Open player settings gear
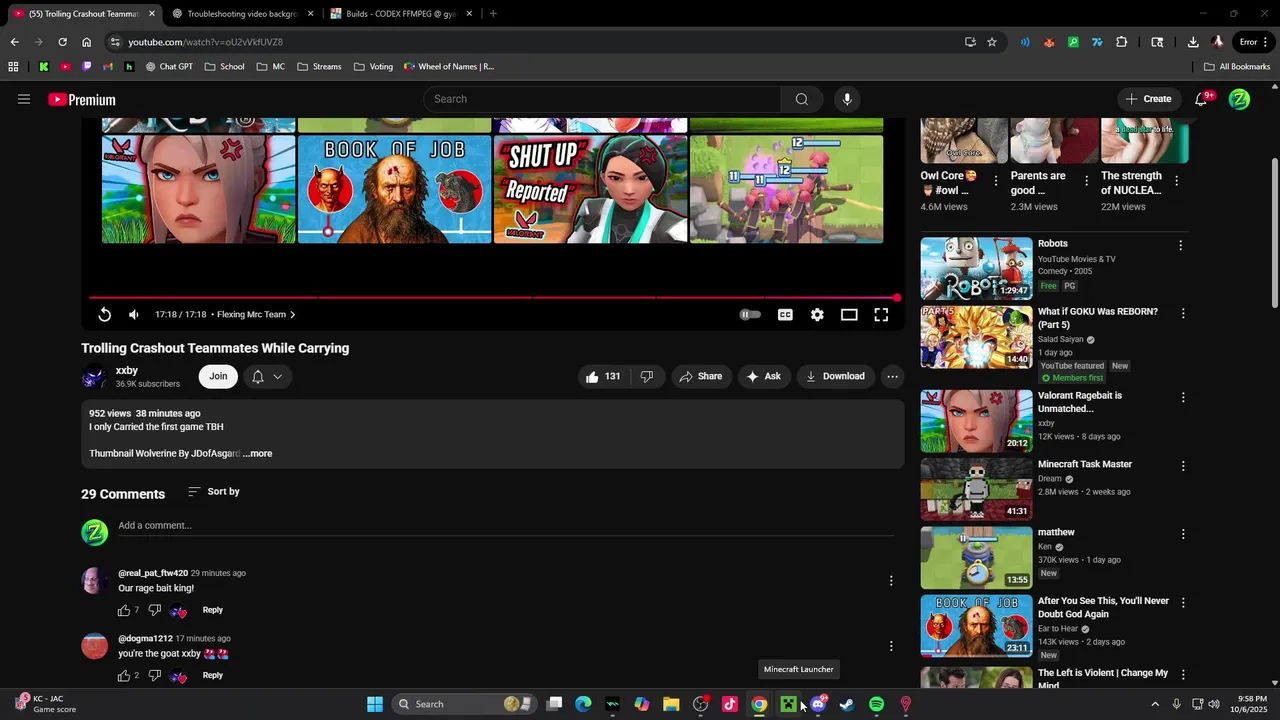Image resolution: width=1280 pixels, height=720 pixels. (x=817, y=314)
